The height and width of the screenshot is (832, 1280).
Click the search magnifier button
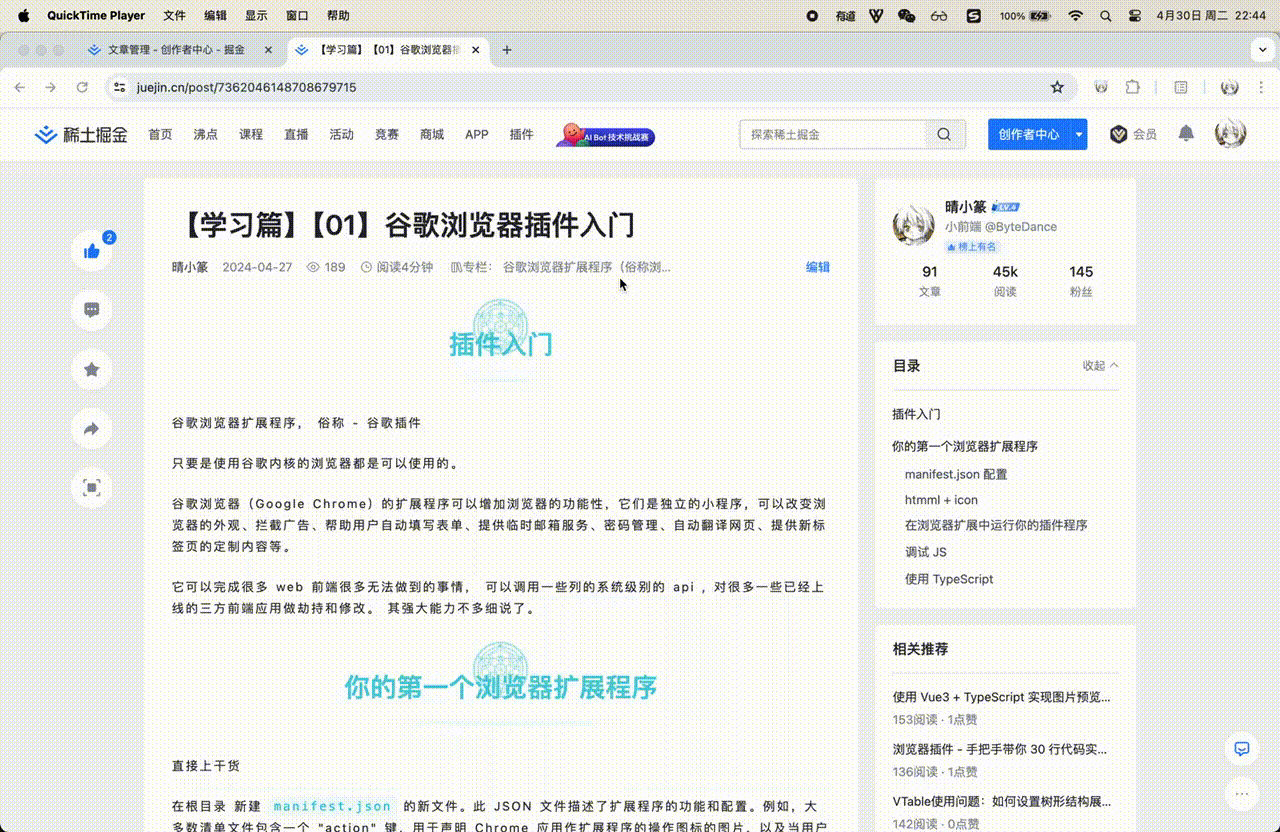coord(944,134)
